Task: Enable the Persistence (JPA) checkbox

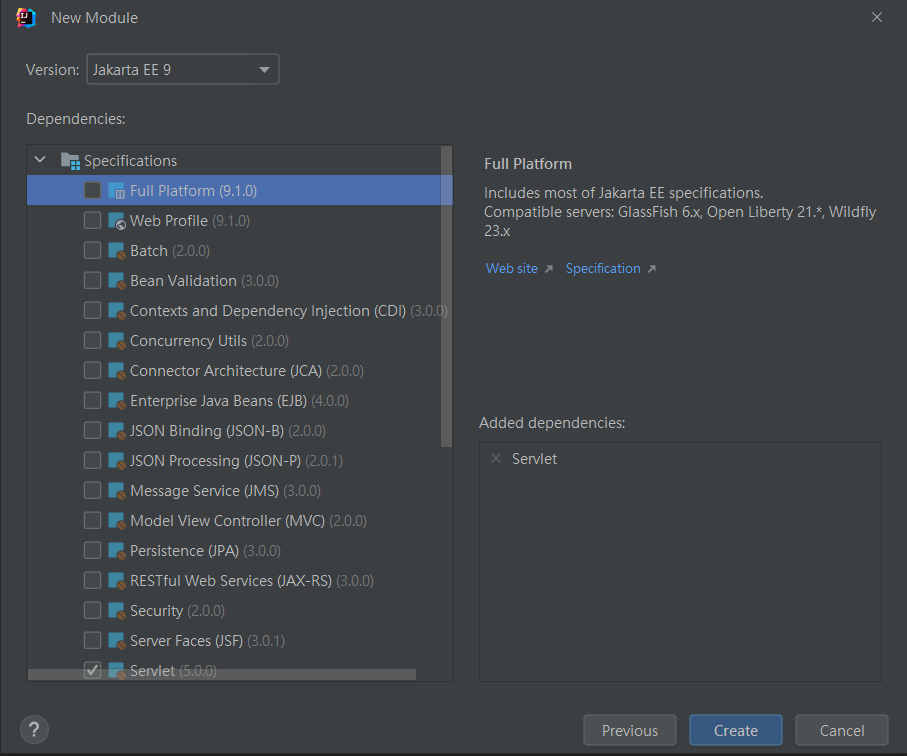Action: coord(93,551)
